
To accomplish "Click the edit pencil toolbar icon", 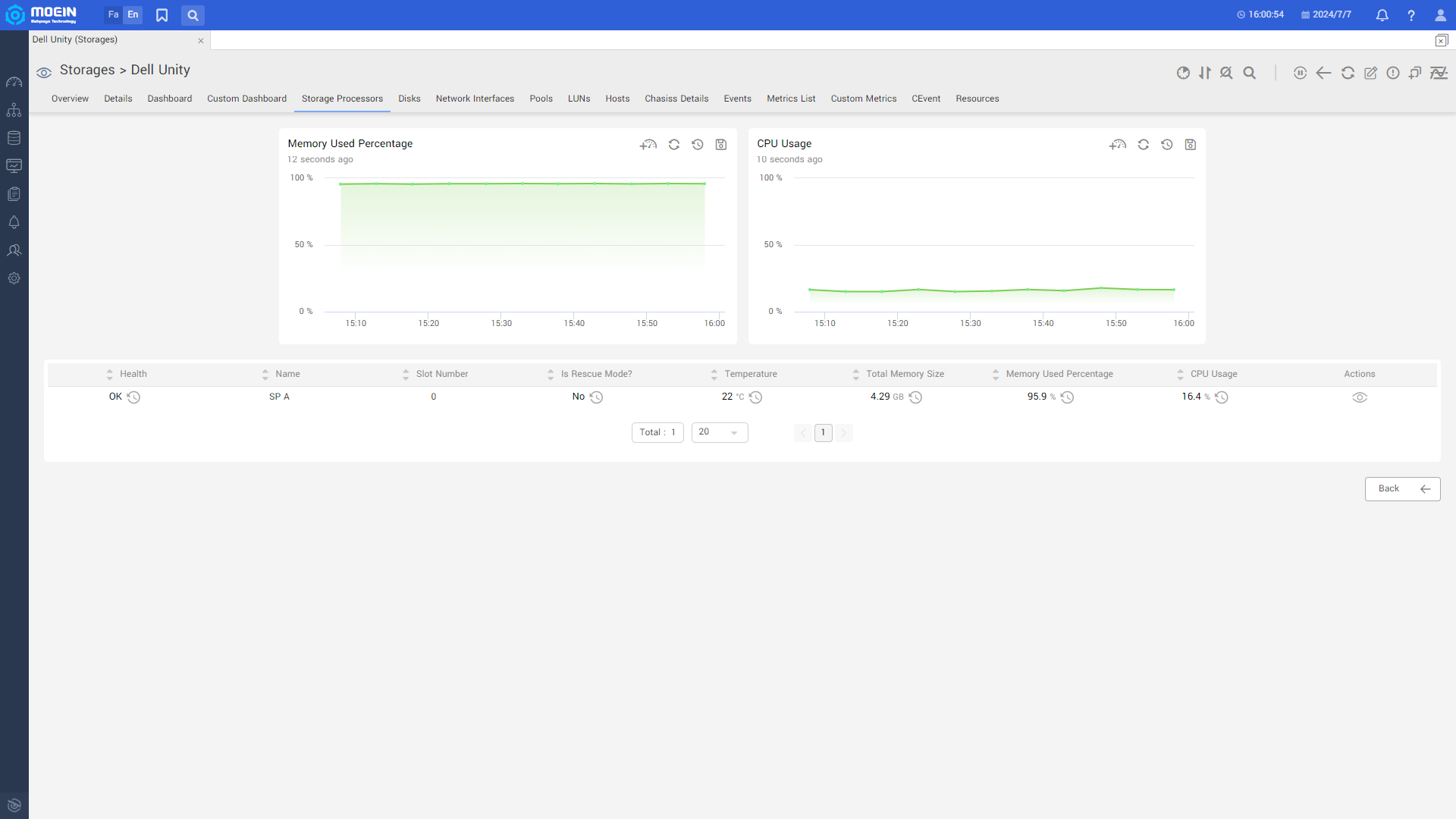I will tap(1370, 73).
